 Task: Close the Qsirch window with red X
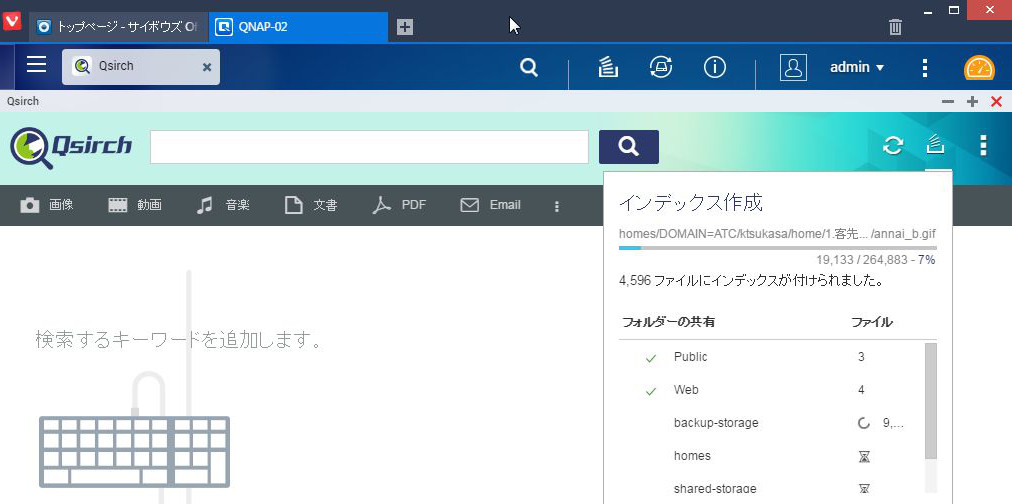pos(997,101)
